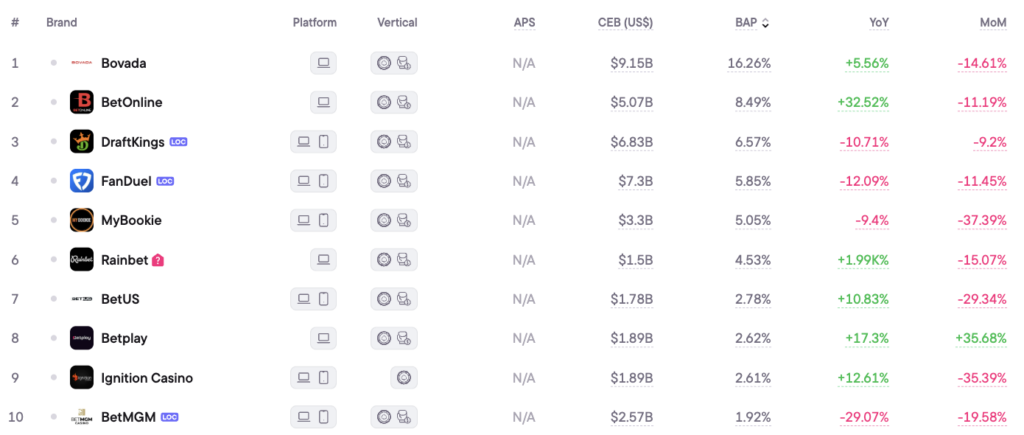This screenshot has height=435, width=1024.
Task: Click the Bovada brand logo
Action: point(81,63)
